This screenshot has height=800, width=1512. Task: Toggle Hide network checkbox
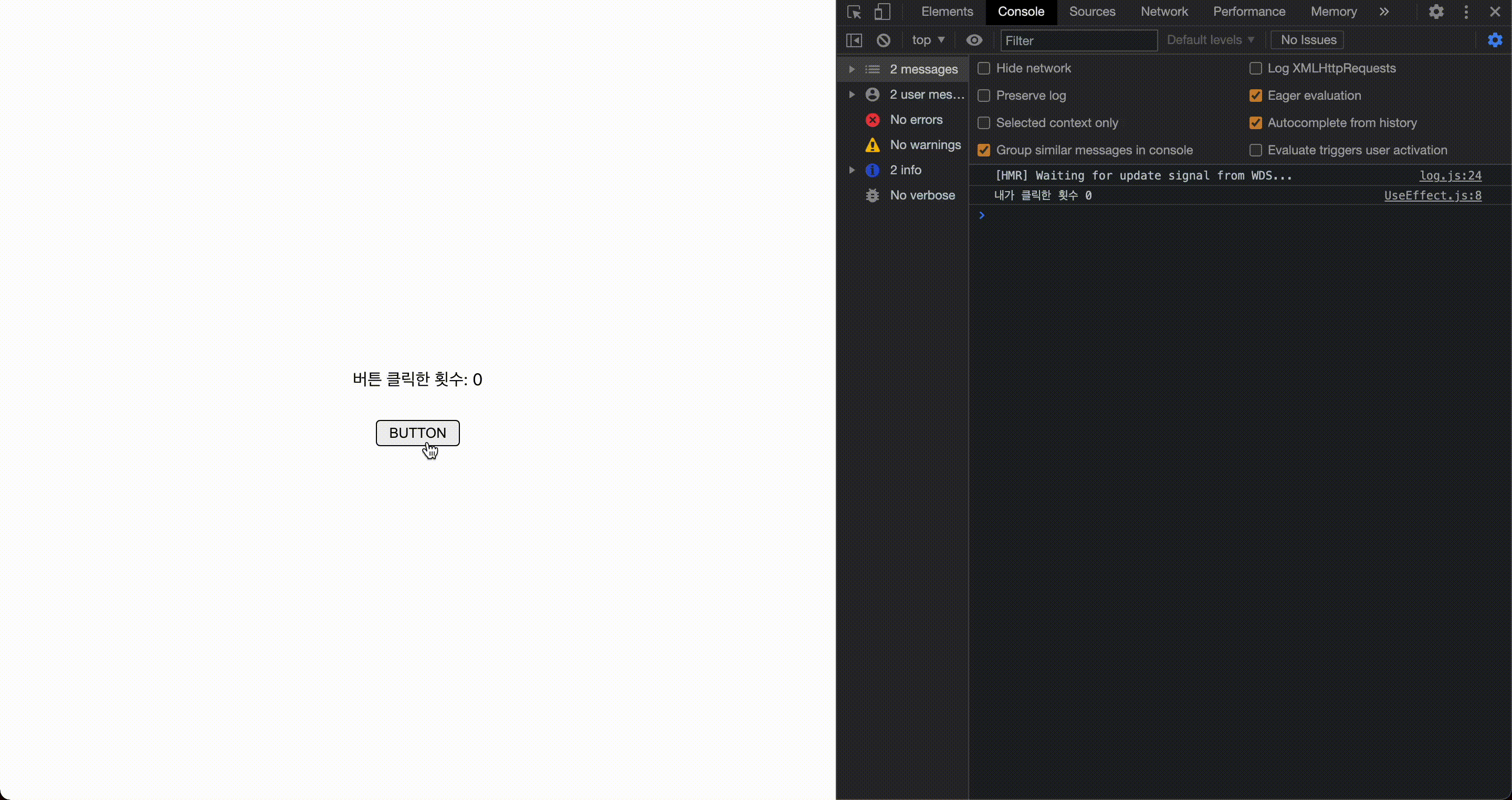[984, 68]
